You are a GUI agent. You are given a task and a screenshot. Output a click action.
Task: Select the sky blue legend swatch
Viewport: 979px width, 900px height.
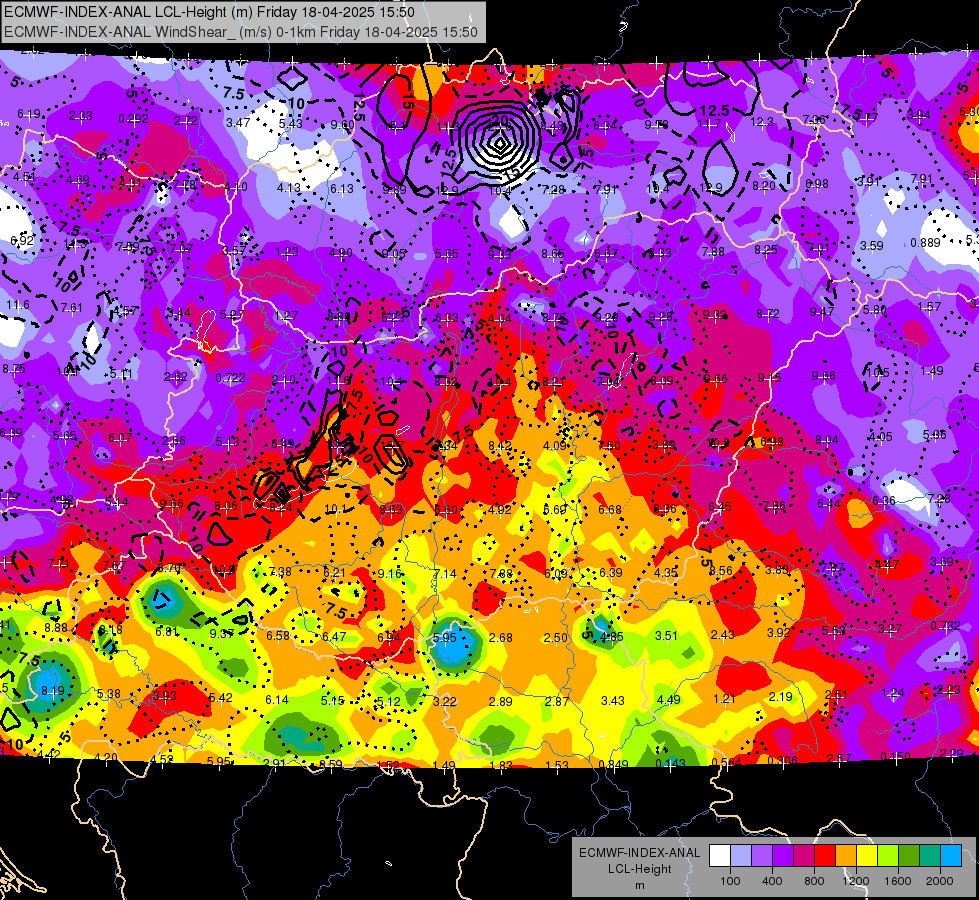[951, 856]
